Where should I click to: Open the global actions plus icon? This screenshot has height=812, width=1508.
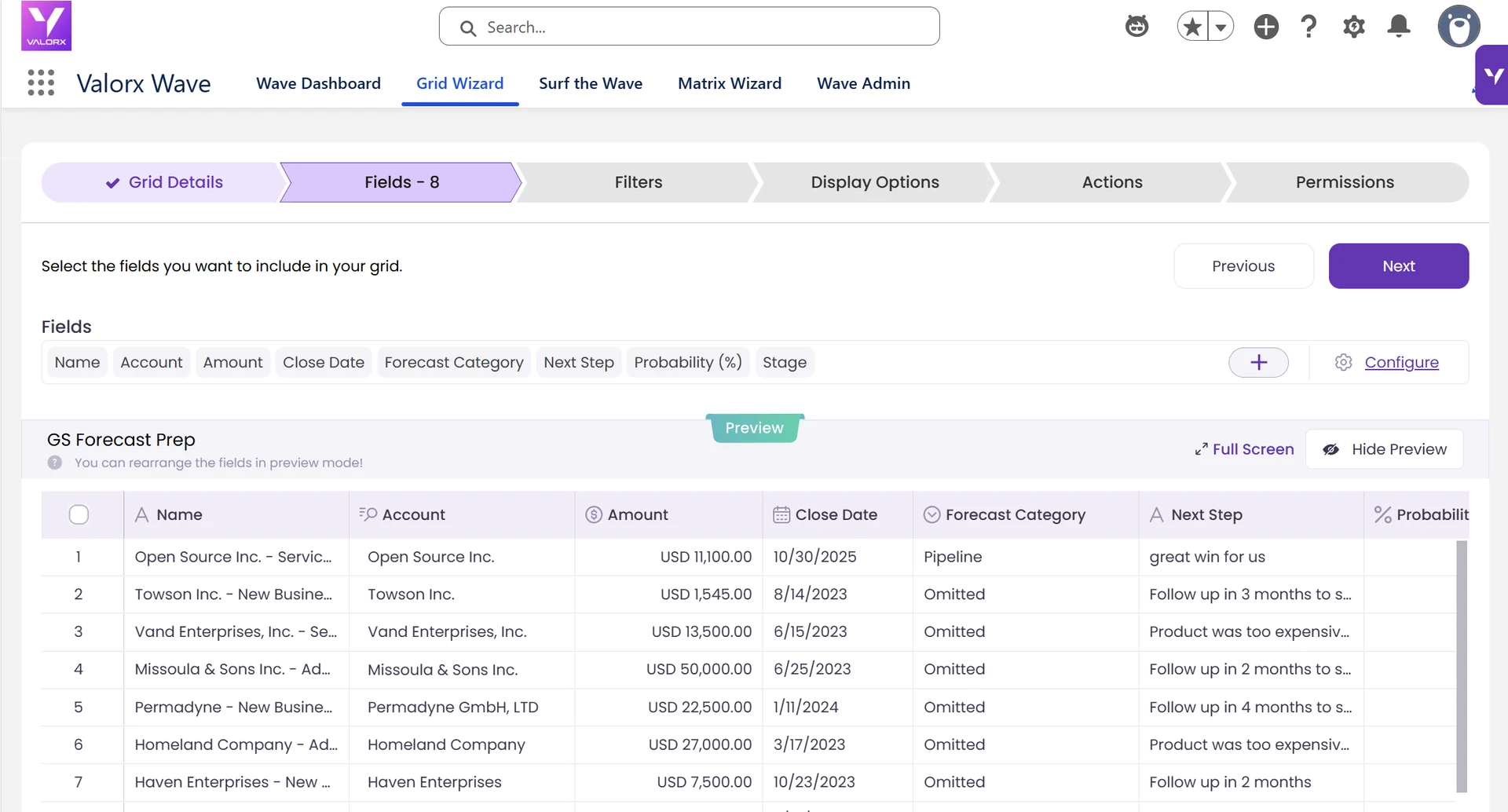tap(1266, 27)
